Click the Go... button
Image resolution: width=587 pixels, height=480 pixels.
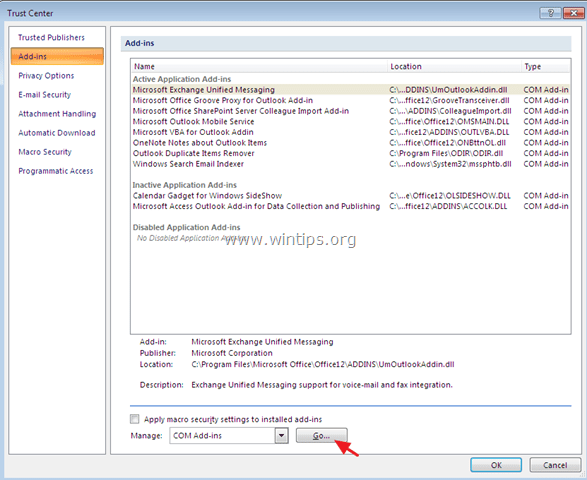pos(322,436)
